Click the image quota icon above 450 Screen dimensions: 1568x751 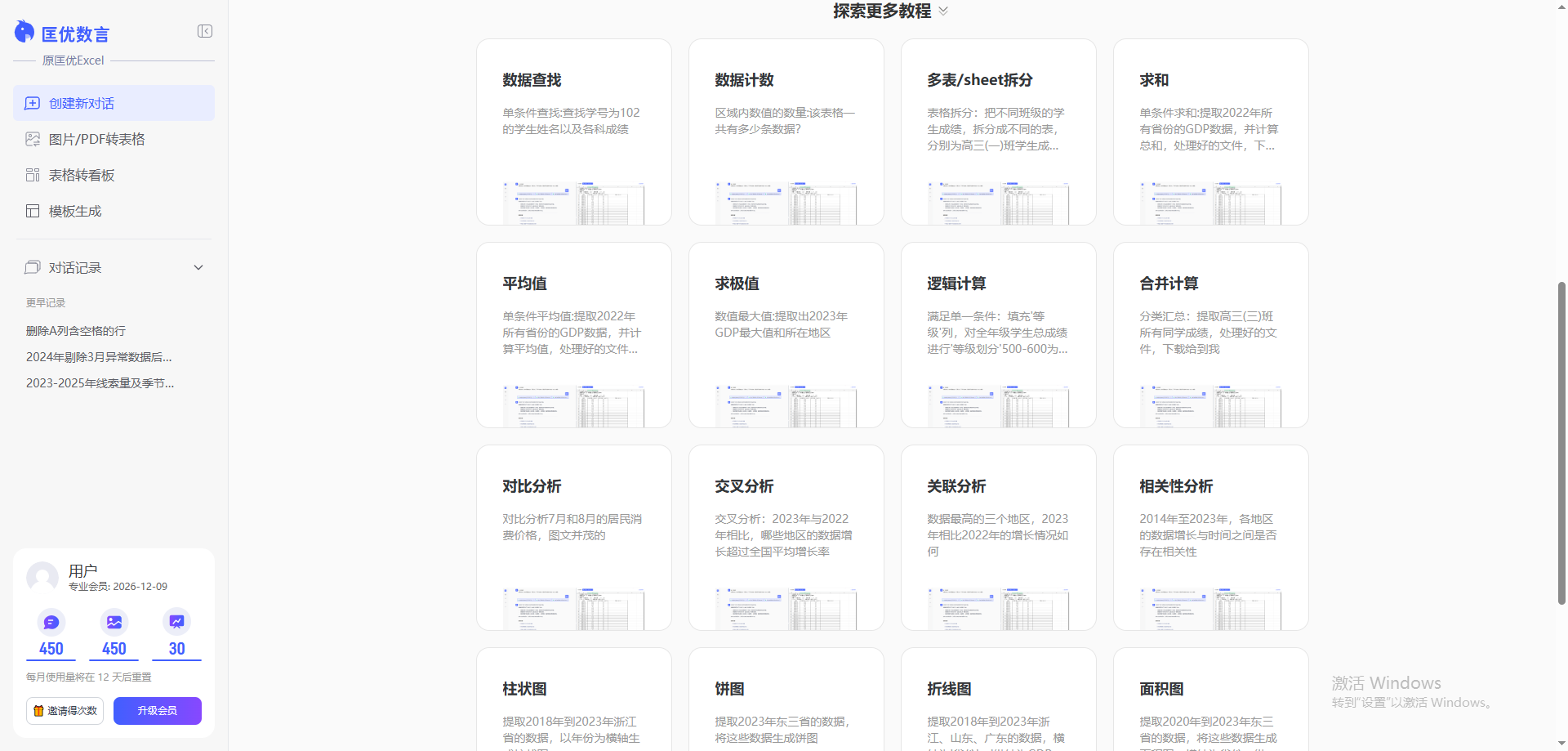point(114,621)
